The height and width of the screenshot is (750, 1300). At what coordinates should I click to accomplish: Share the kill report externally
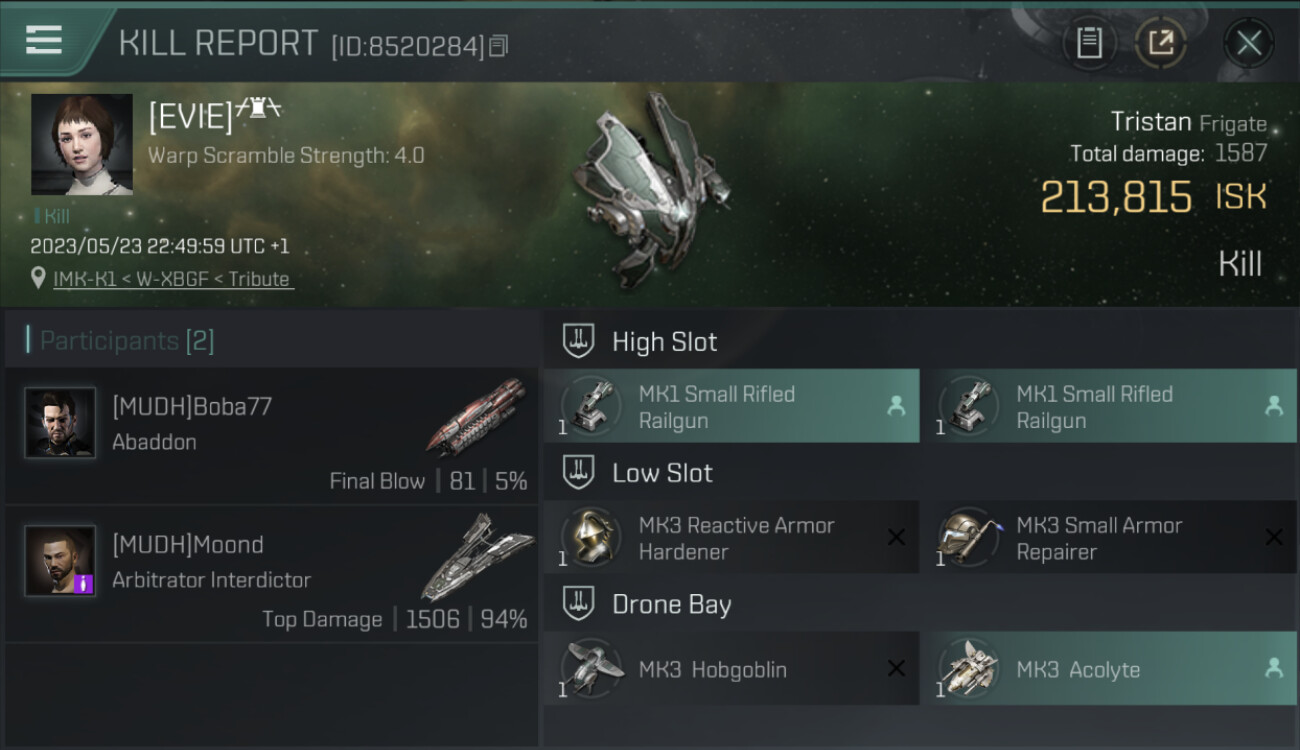click(1161, 43)
